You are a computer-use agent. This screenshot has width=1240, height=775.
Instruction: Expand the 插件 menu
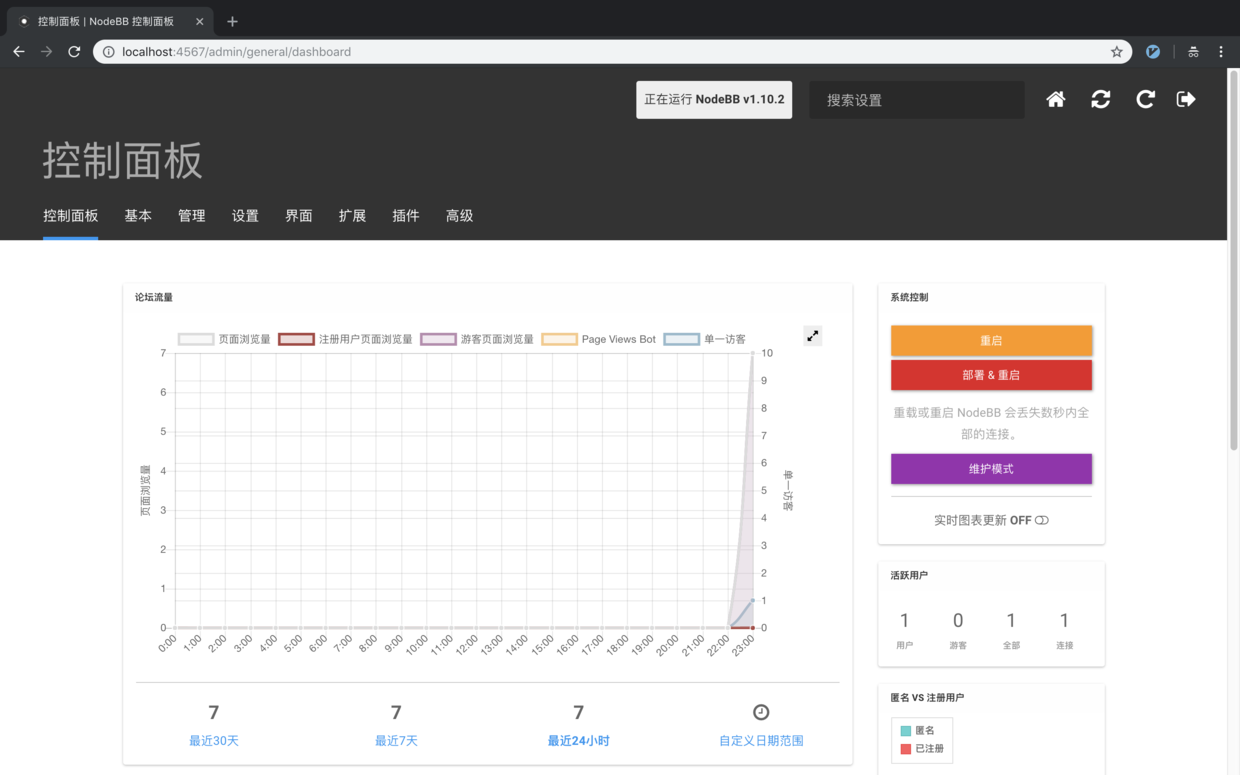click(406, 216)
